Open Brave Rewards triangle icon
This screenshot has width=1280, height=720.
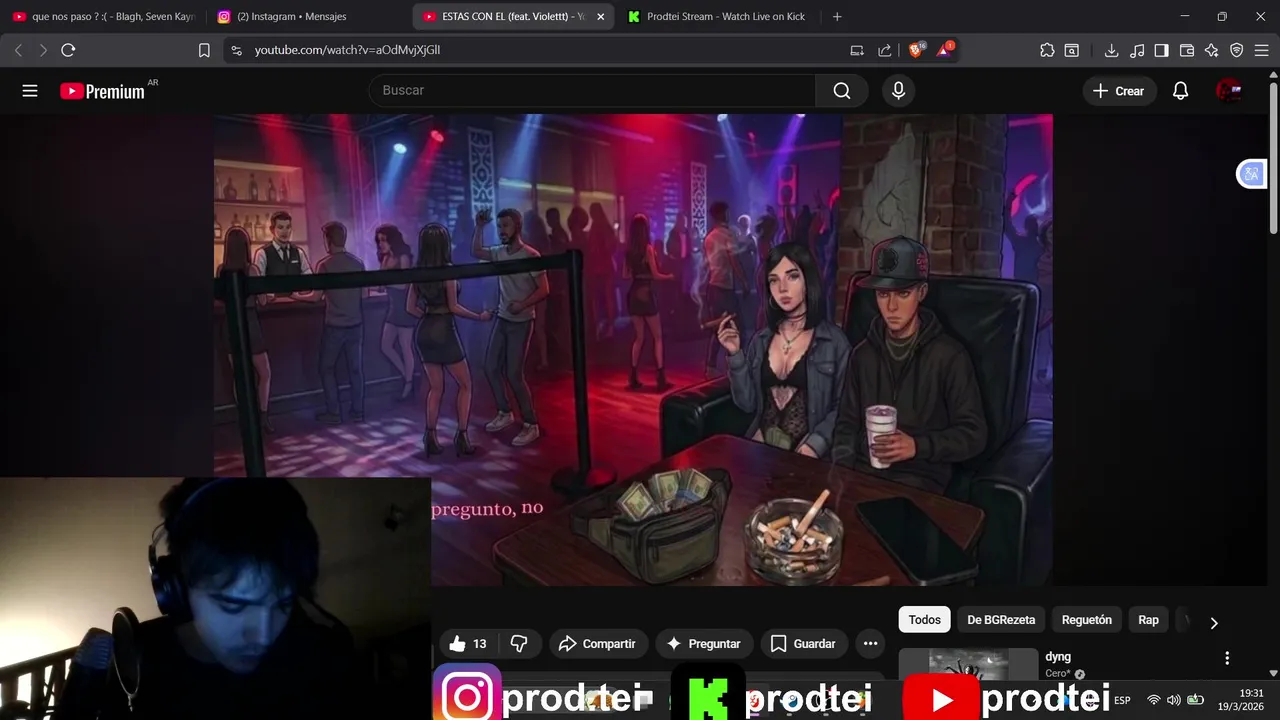click(944, 49)
